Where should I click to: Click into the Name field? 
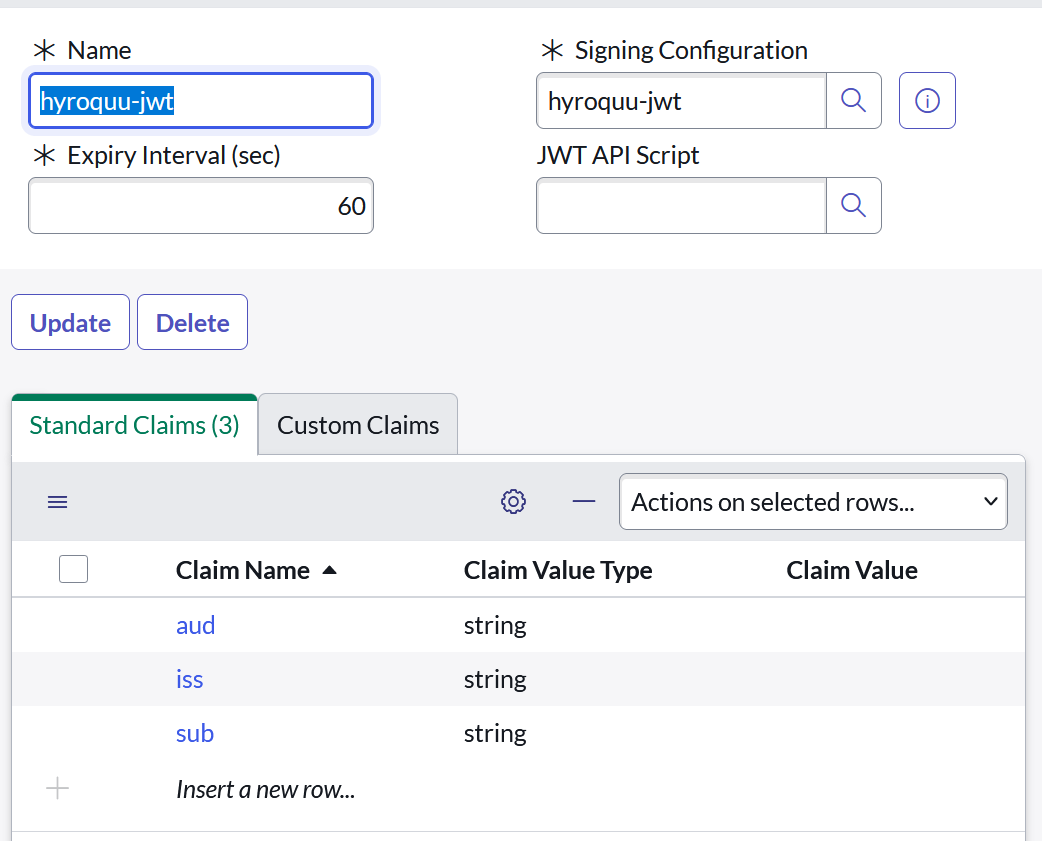click(x=200, y=100)
